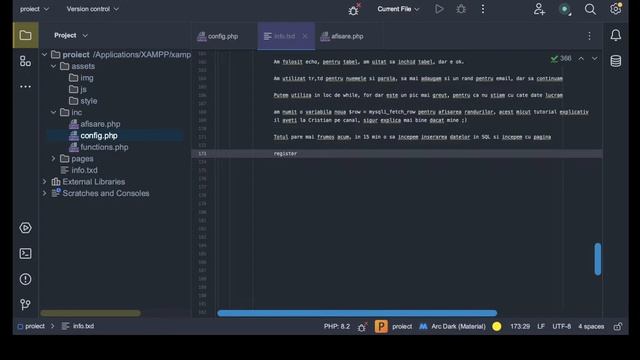Go to previous highlighted problem arrow

click(x=581, y=59)
